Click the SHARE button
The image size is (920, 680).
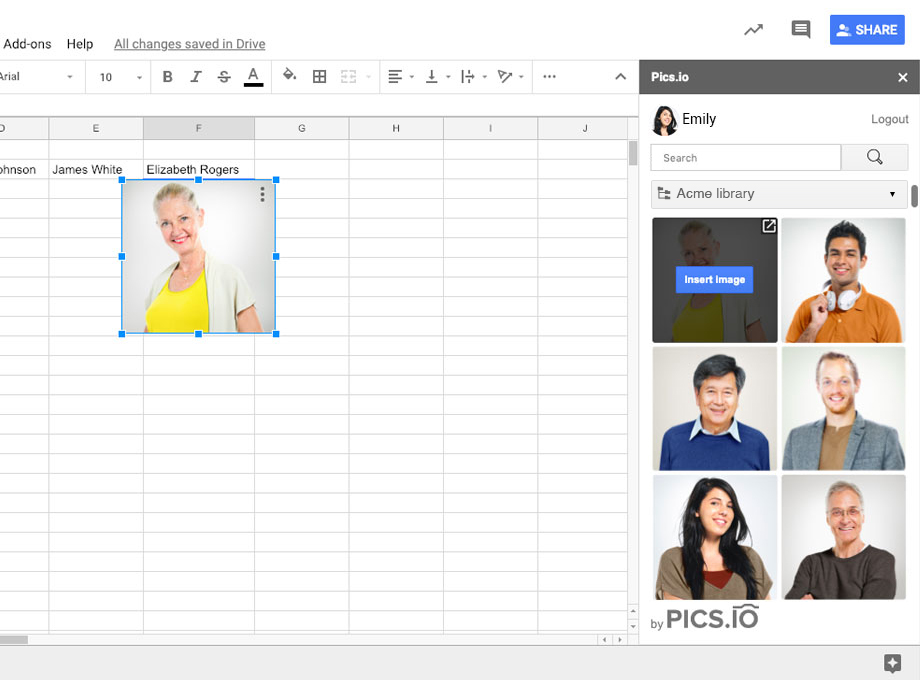(x=867, y=30)
